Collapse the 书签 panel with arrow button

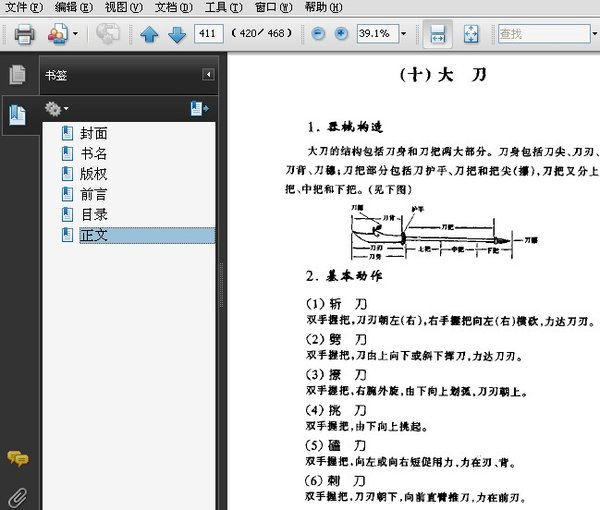208,74
